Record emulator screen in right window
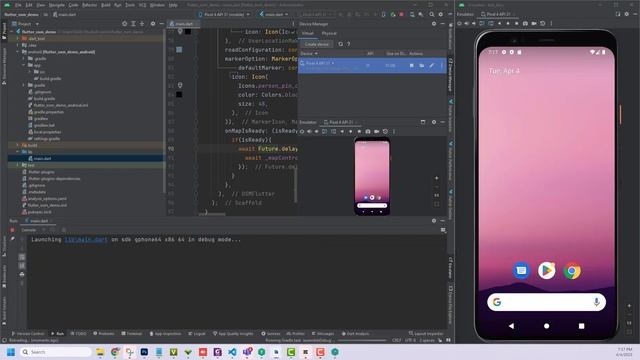Image resolution: width=640 pixels, height=360 pixels. (x=534, y=24)
